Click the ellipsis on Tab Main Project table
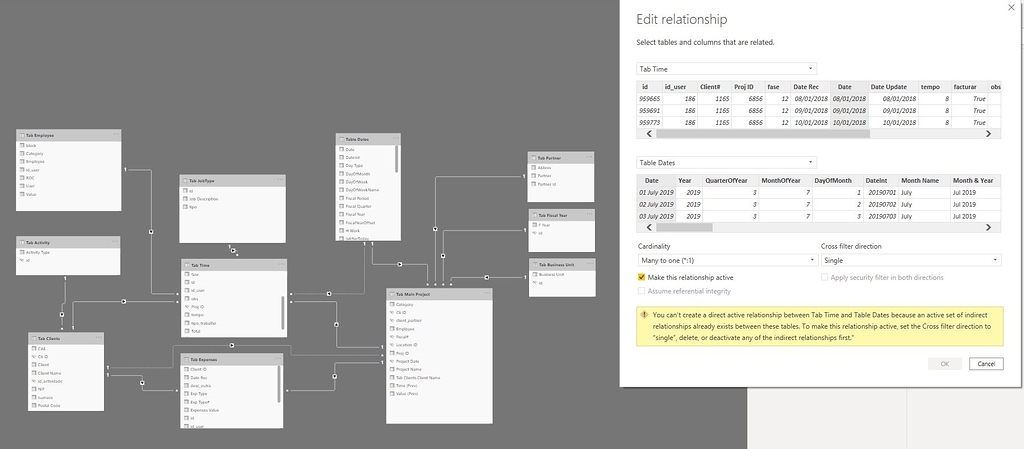Image resolution: width=1024 pixels, height=449 pixels. coord(487,294)
